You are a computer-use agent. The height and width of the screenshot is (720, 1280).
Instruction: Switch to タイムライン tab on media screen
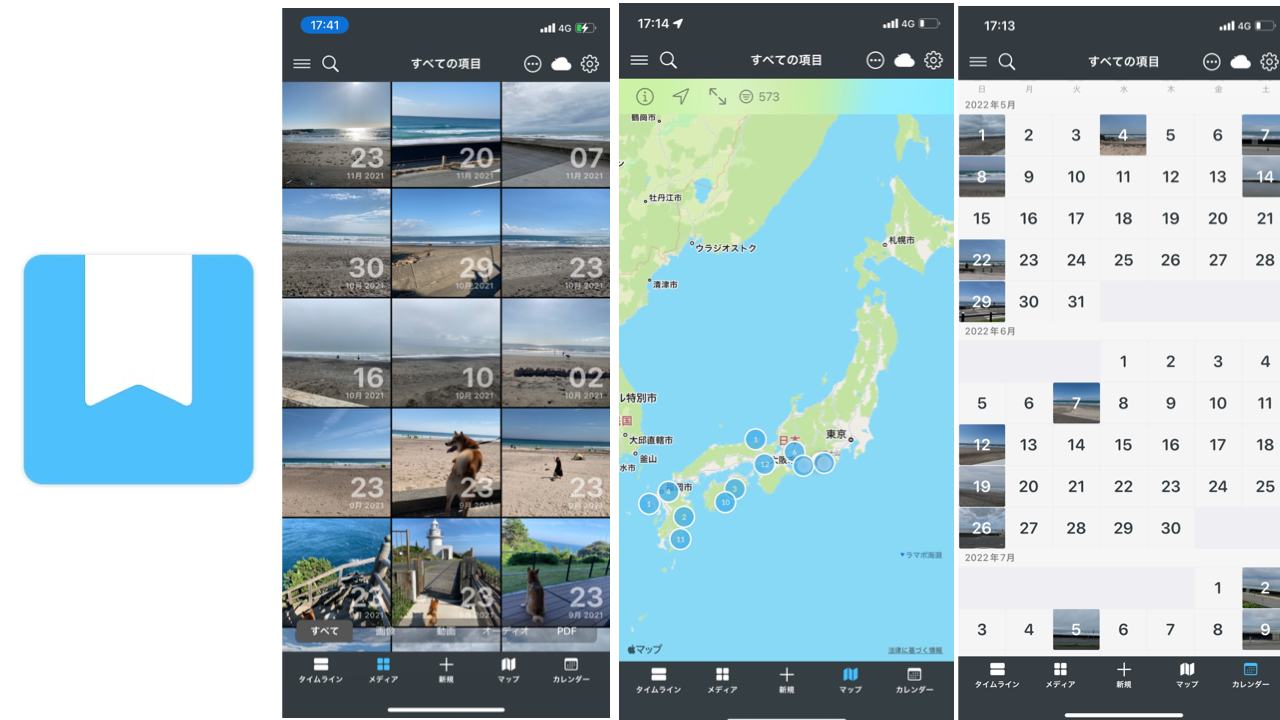click(x=321, y=670)
